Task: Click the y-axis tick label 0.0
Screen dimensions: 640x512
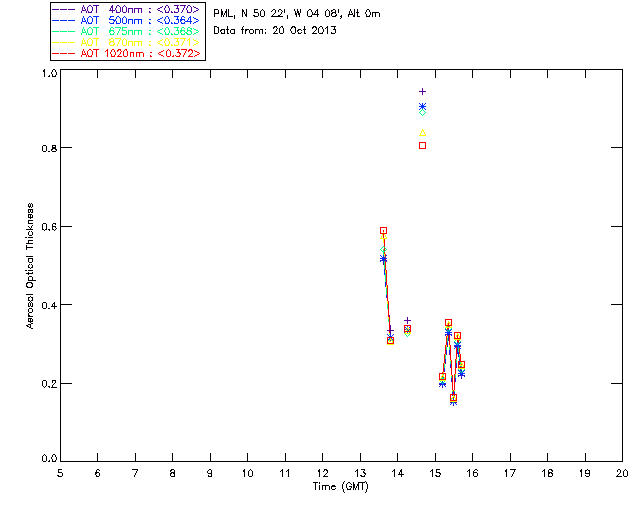Action: click(x=49, y=459)
